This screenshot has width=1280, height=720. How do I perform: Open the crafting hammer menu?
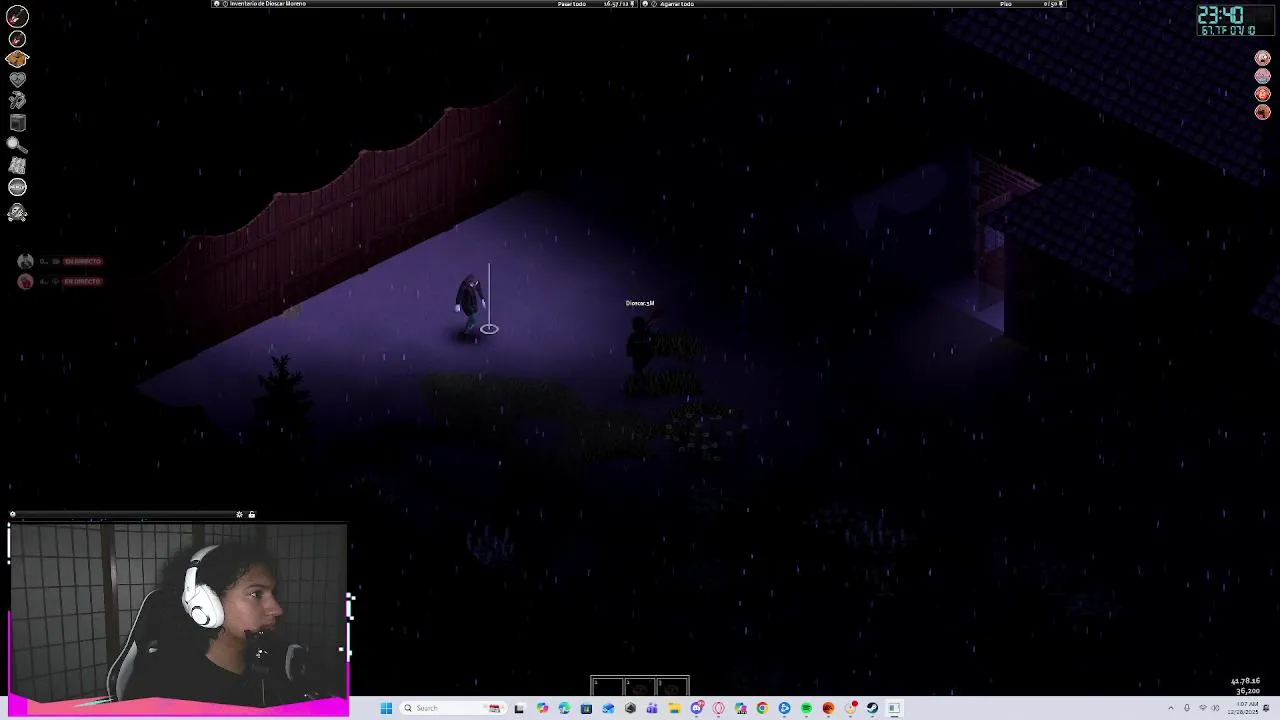click(17, 101)
